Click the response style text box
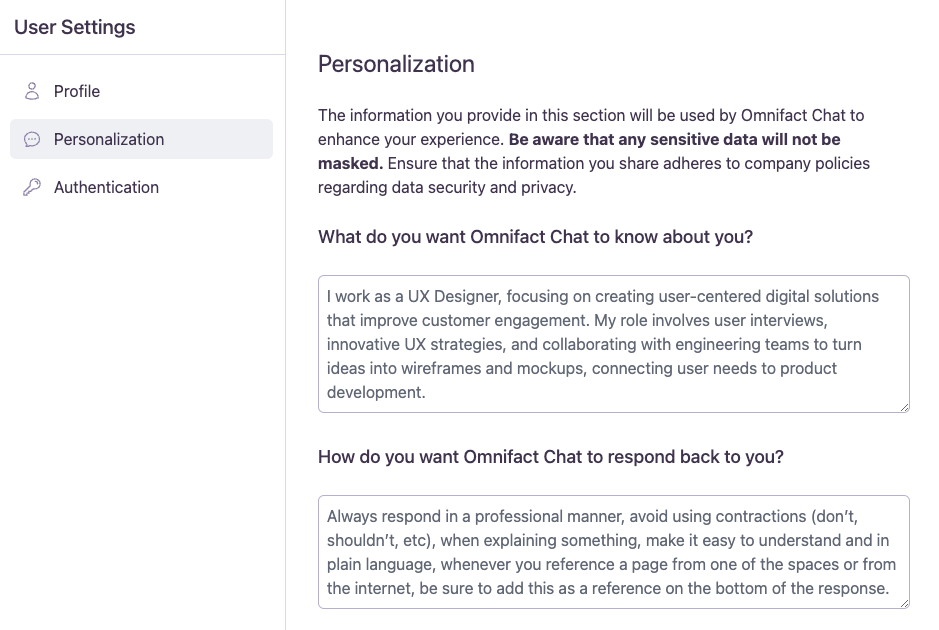The image size is (939, 630). [613, 551]
